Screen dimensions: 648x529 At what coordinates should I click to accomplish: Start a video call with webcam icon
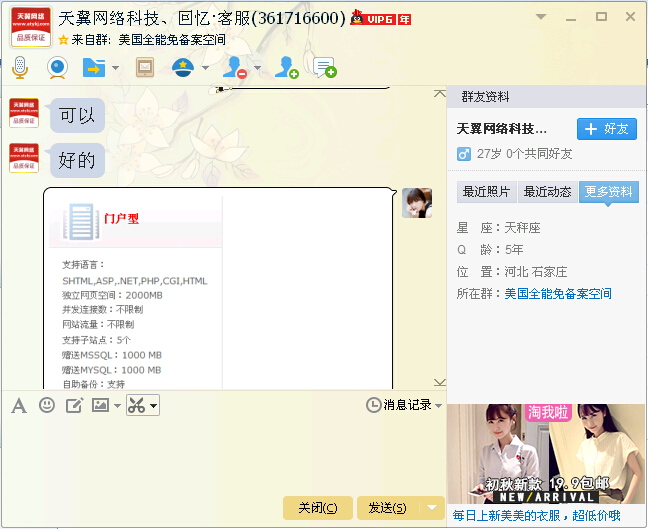[57, 68]
